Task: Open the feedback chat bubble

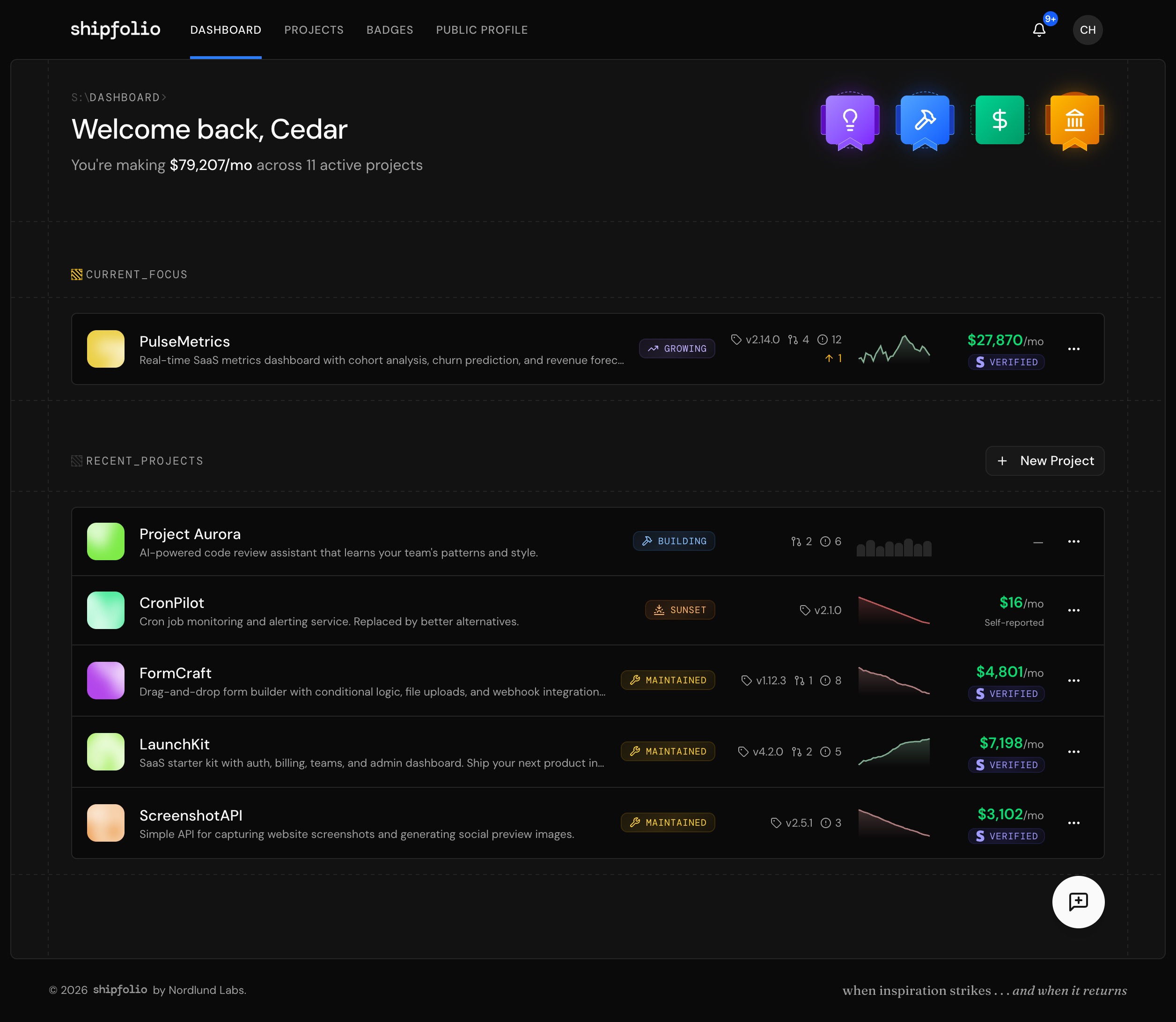Action: pos(1078,902)
